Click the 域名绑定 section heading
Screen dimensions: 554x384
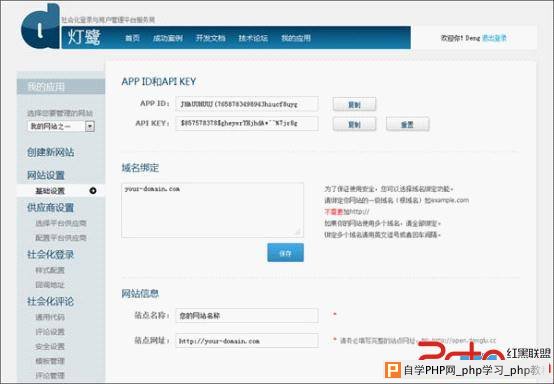[x=140, y=168]
